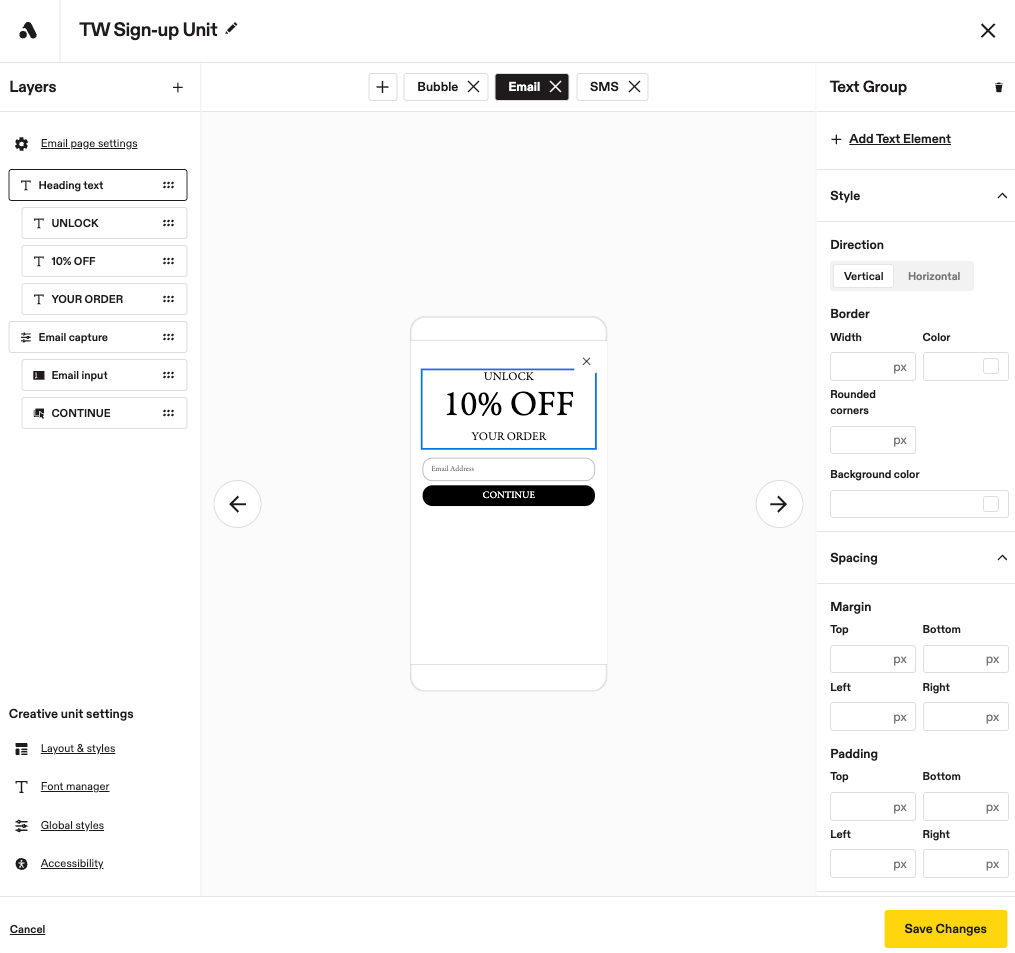This screenshot has width=1015, height=953.
Task: Open Layout & styles link
Action: (78, 748)
